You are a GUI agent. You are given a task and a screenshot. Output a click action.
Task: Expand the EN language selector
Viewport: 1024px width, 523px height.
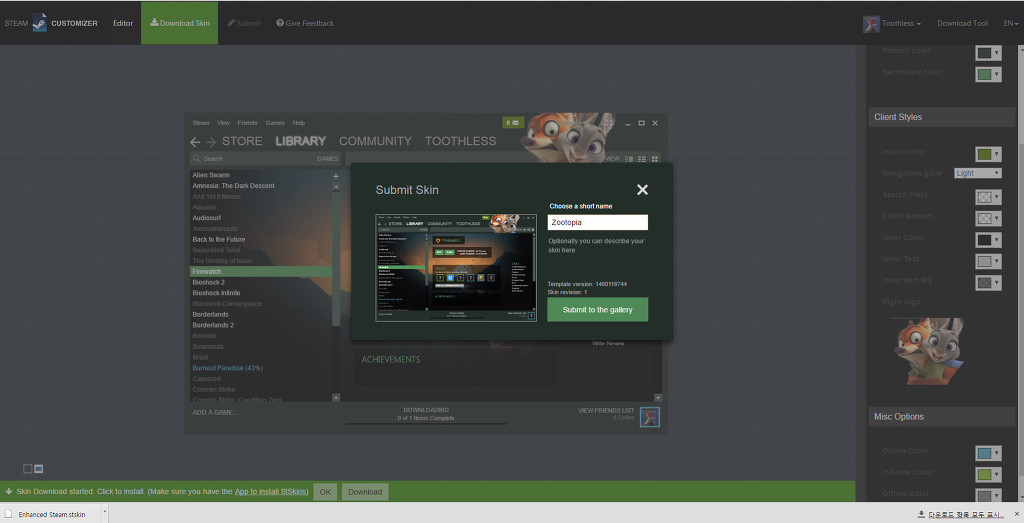[1009, 23]
